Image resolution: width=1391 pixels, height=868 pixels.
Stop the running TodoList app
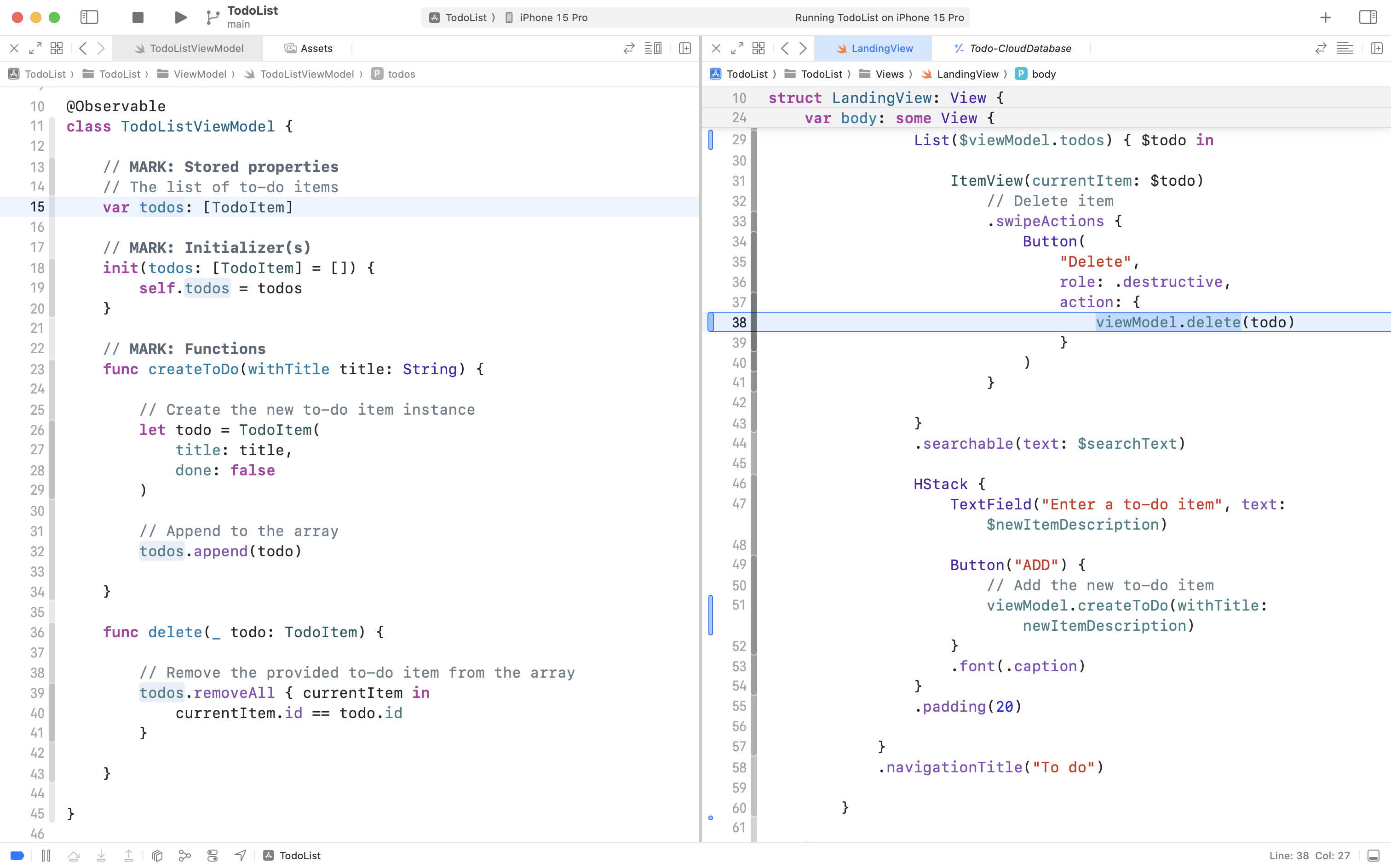click(x=137, y=17)
